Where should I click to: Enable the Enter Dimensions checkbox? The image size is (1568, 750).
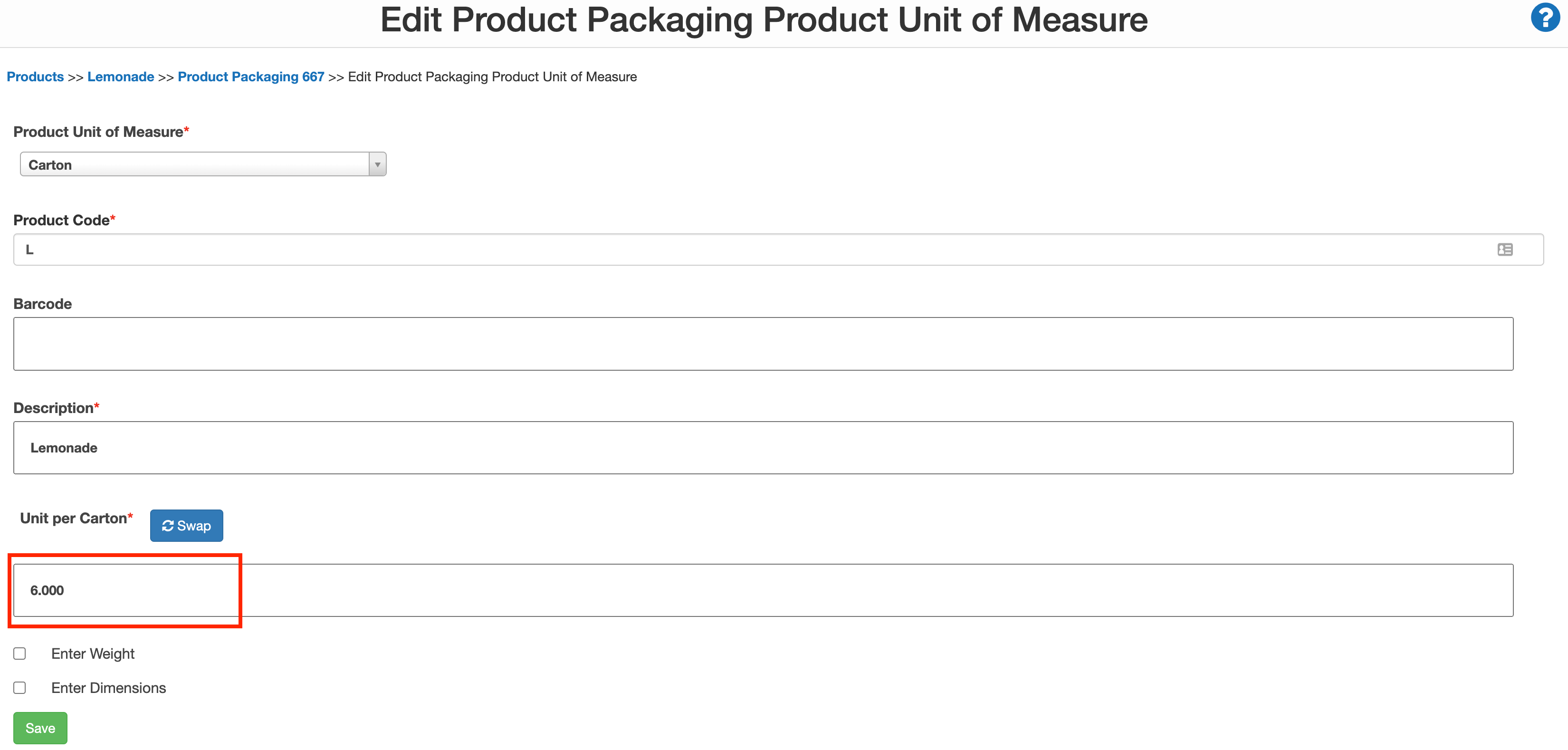(x=19, y=687)
